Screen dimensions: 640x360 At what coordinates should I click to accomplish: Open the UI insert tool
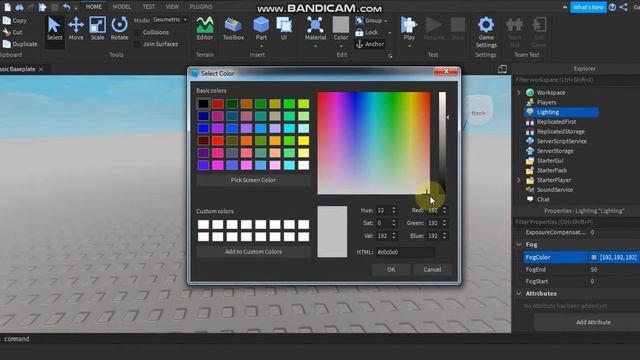(x=284, y=29)
